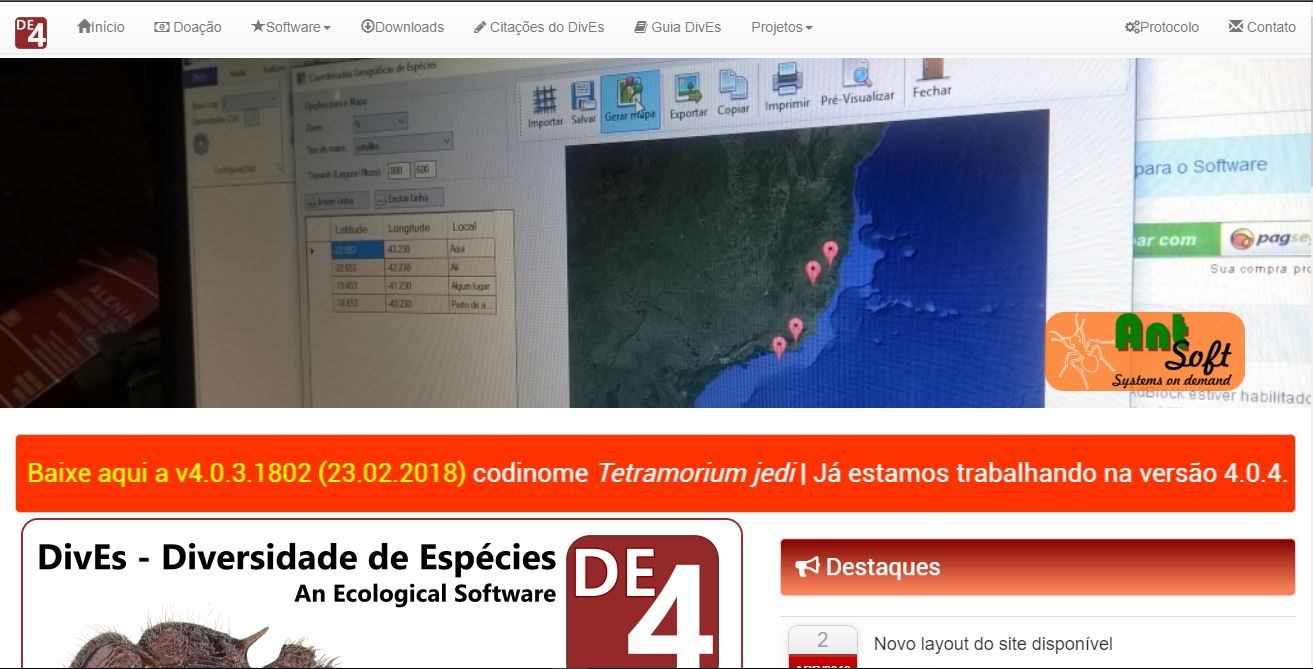This screenshot has width=1313, height=669.
Task: Open the Downloads page
Action: (x=402, y=27)
